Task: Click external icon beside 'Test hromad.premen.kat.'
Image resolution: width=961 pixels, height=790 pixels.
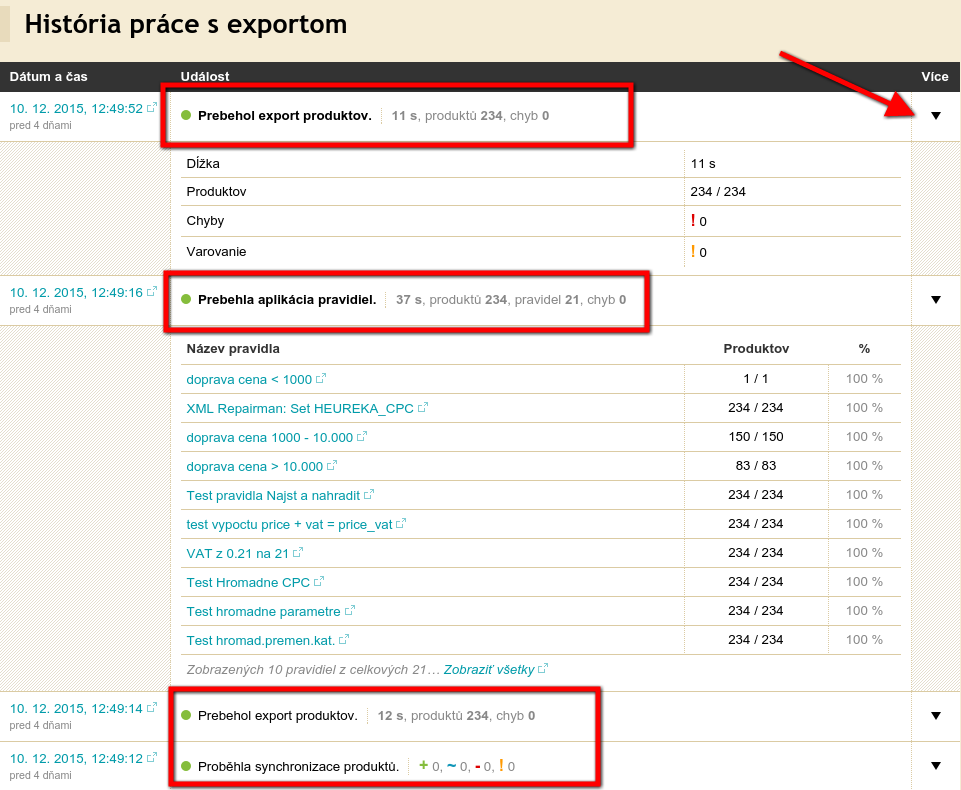Action: pos(344,640)
